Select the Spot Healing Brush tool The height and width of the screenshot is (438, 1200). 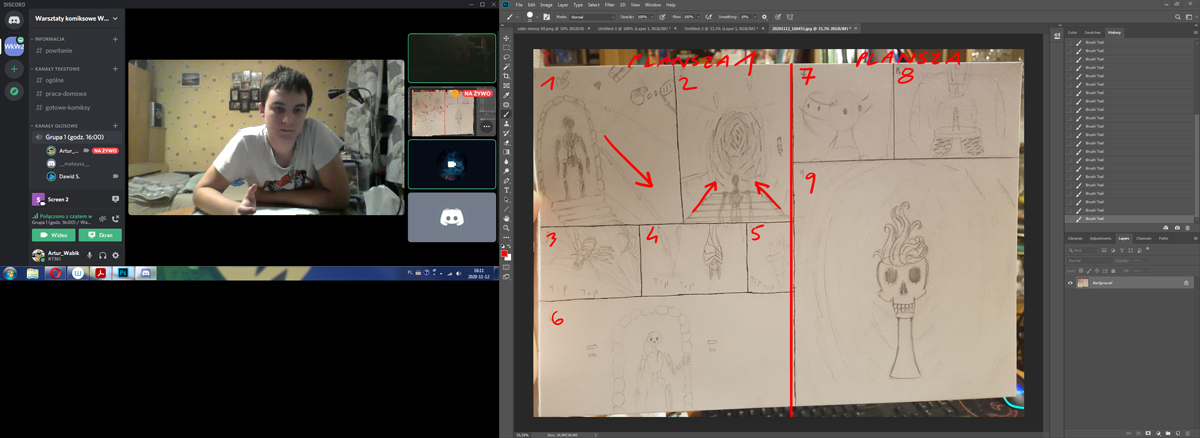pos(508,104)
